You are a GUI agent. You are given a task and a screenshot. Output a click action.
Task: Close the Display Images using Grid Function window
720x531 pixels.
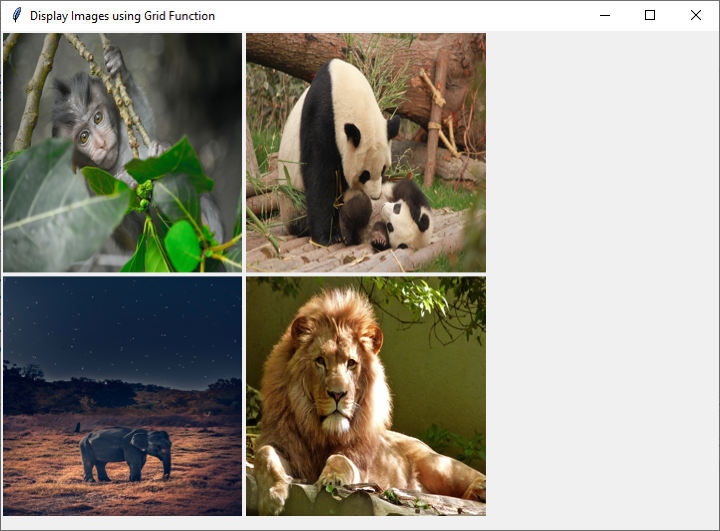pos(696,16)
